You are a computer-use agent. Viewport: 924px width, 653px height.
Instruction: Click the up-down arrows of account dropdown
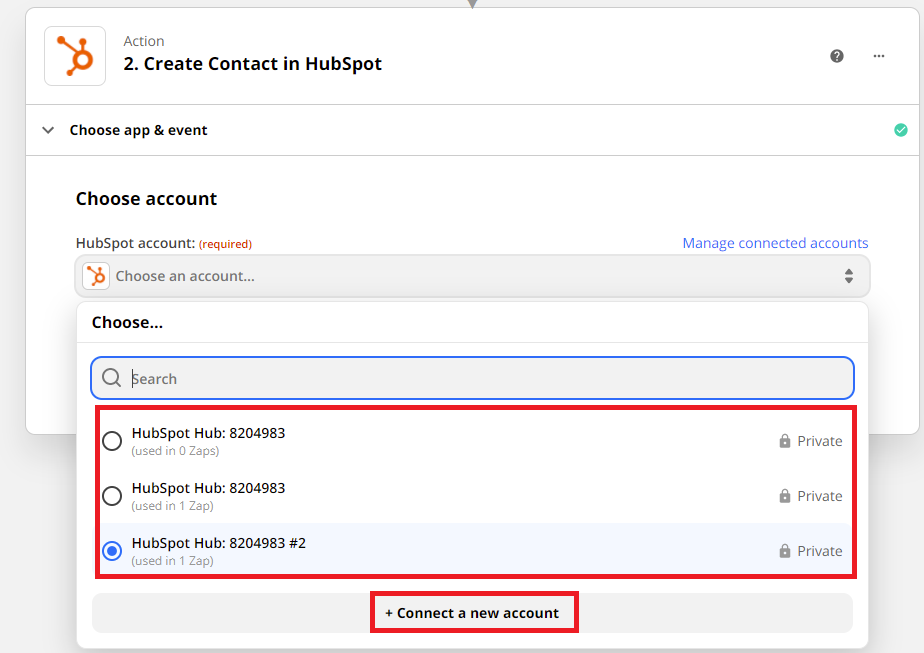click(x=849, y=276)
